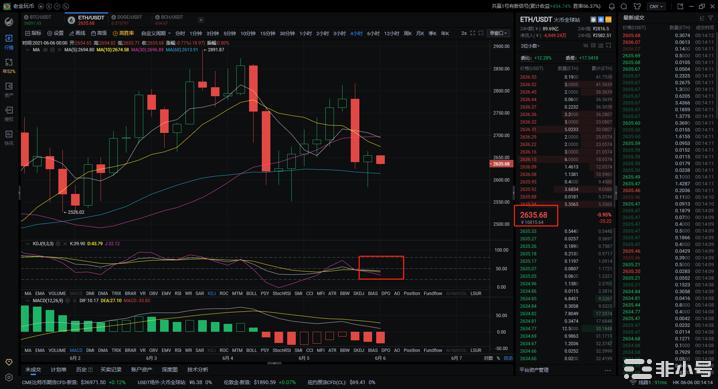Click the shirt skin theme icon

(x=637, y=6)
